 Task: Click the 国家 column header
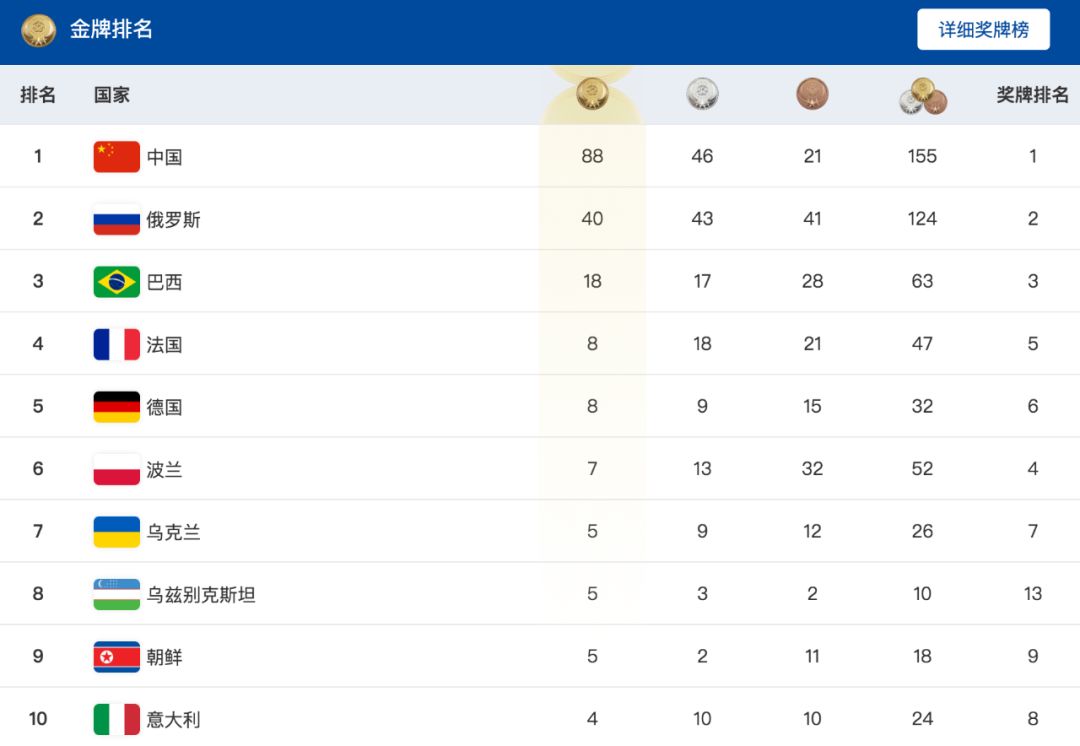(x=112, y=94)
